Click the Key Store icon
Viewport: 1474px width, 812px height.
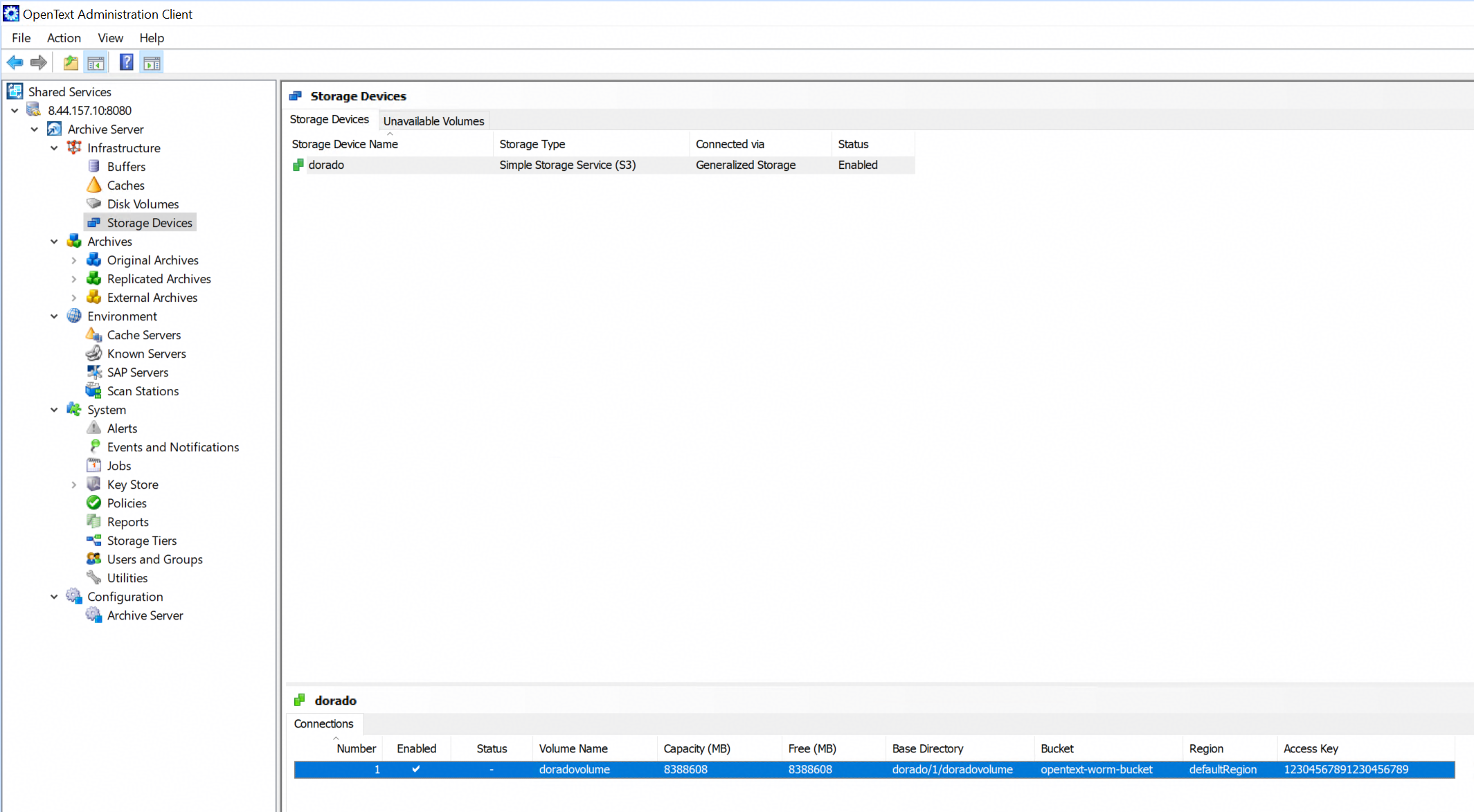[x=94, y=484]
